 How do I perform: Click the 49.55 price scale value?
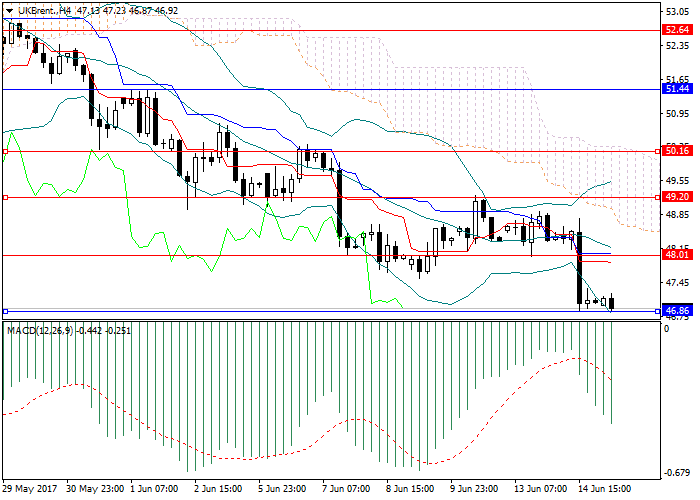click(677, 180)
